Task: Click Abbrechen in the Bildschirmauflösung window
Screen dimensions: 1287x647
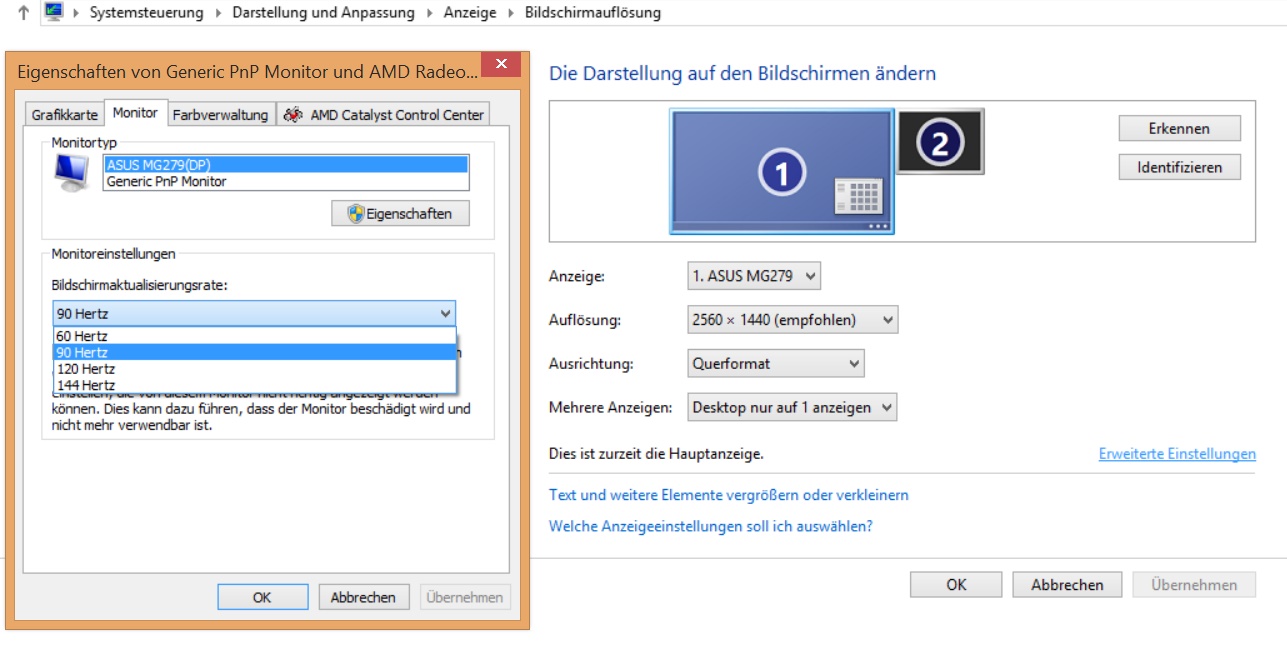Action: 1067,585
